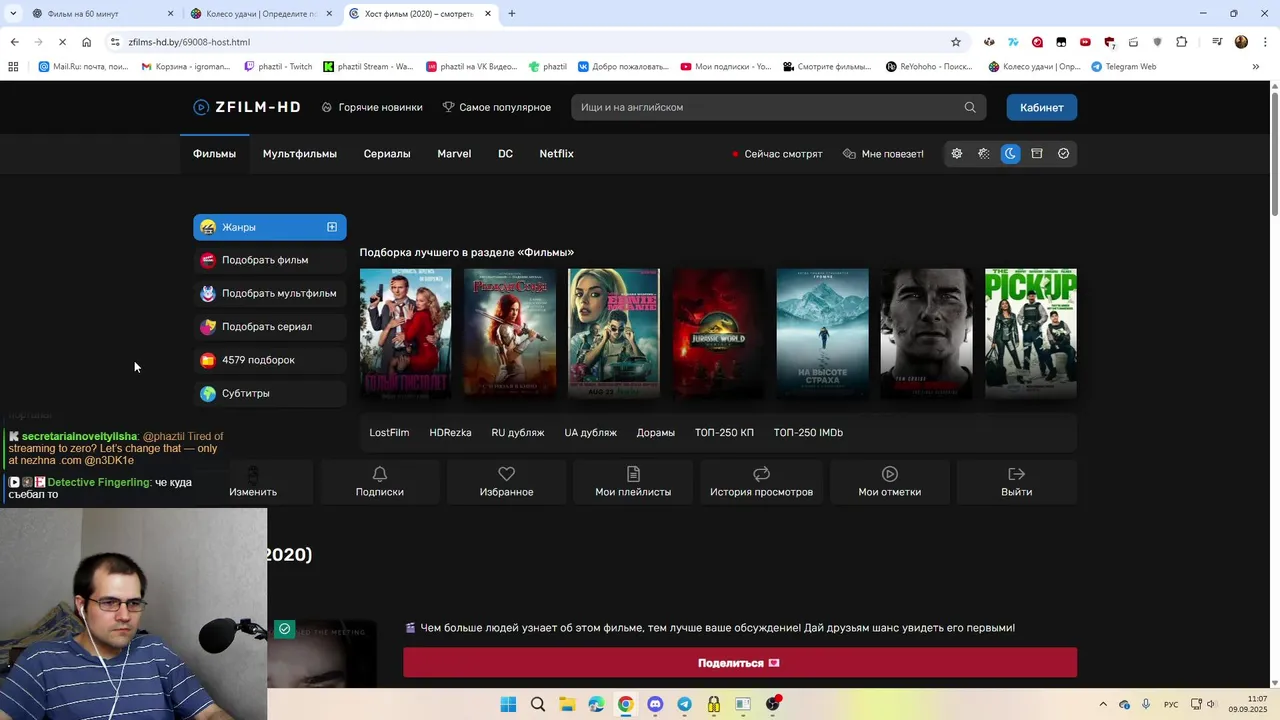Open Подобрать фильм in sidebar
This screenshot has width=1280, height=720.
point(270,260)
